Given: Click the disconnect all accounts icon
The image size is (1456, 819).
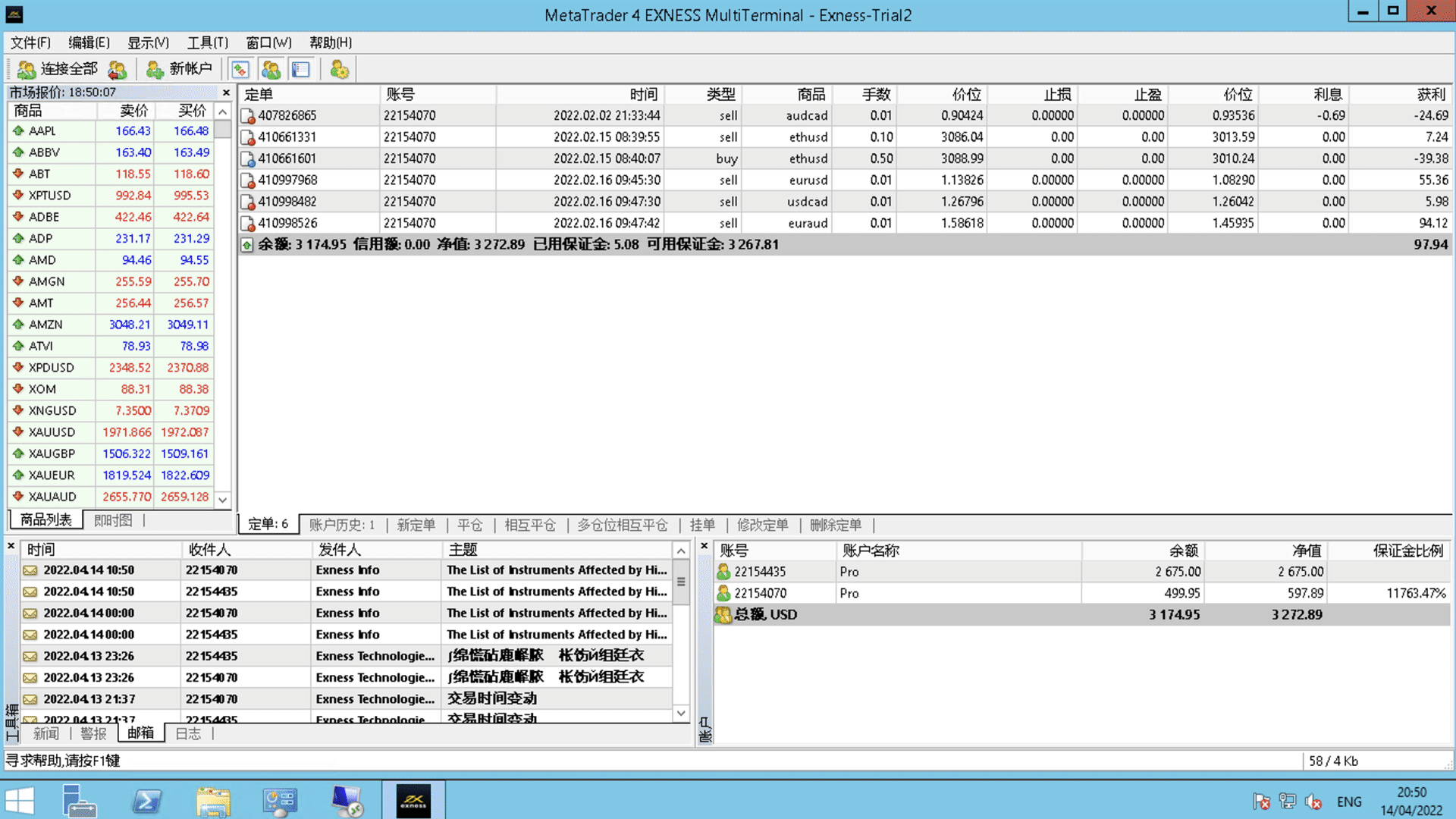Looking at the screenshot, I should [118, 70].
